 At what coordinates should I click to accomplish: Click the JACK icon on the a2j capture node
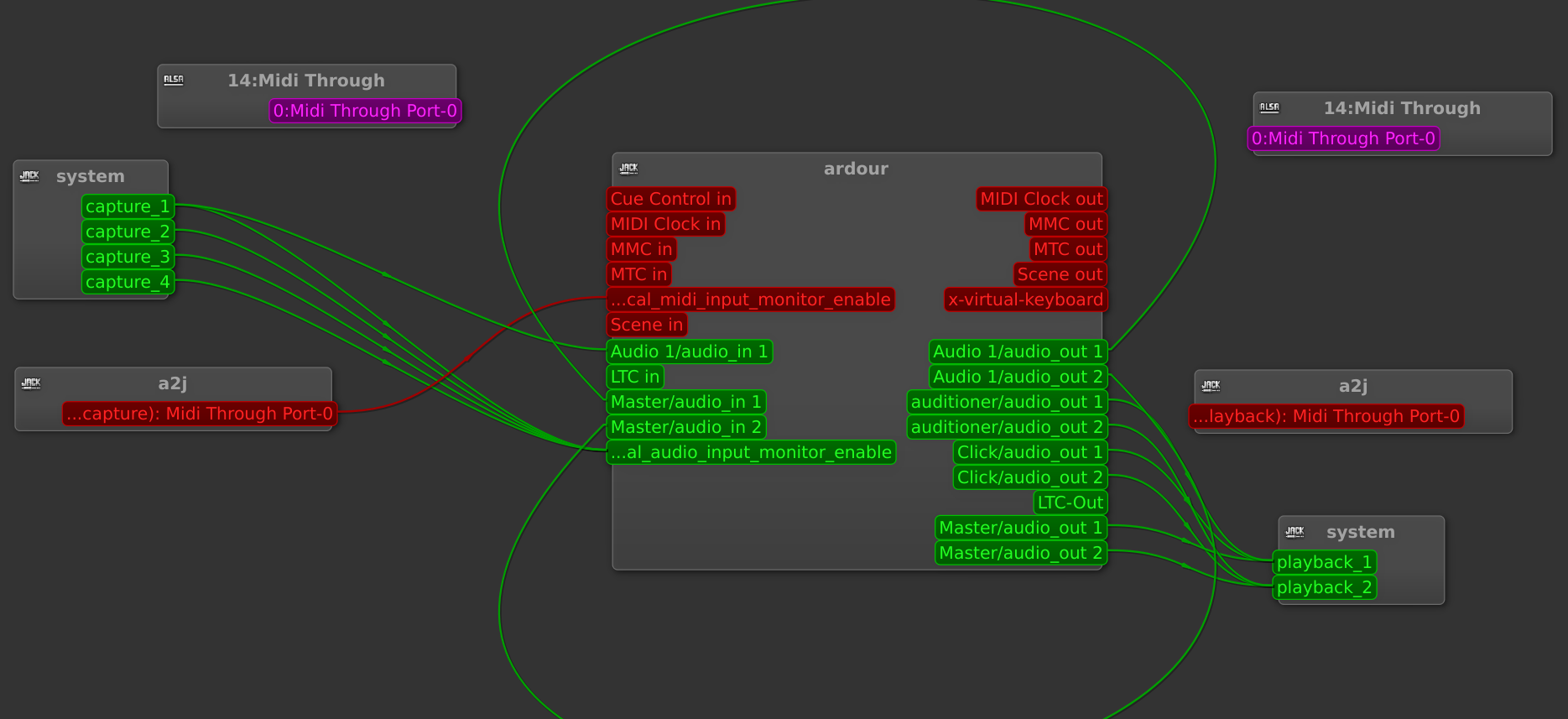pyautogui.click(x=31, y=383)
